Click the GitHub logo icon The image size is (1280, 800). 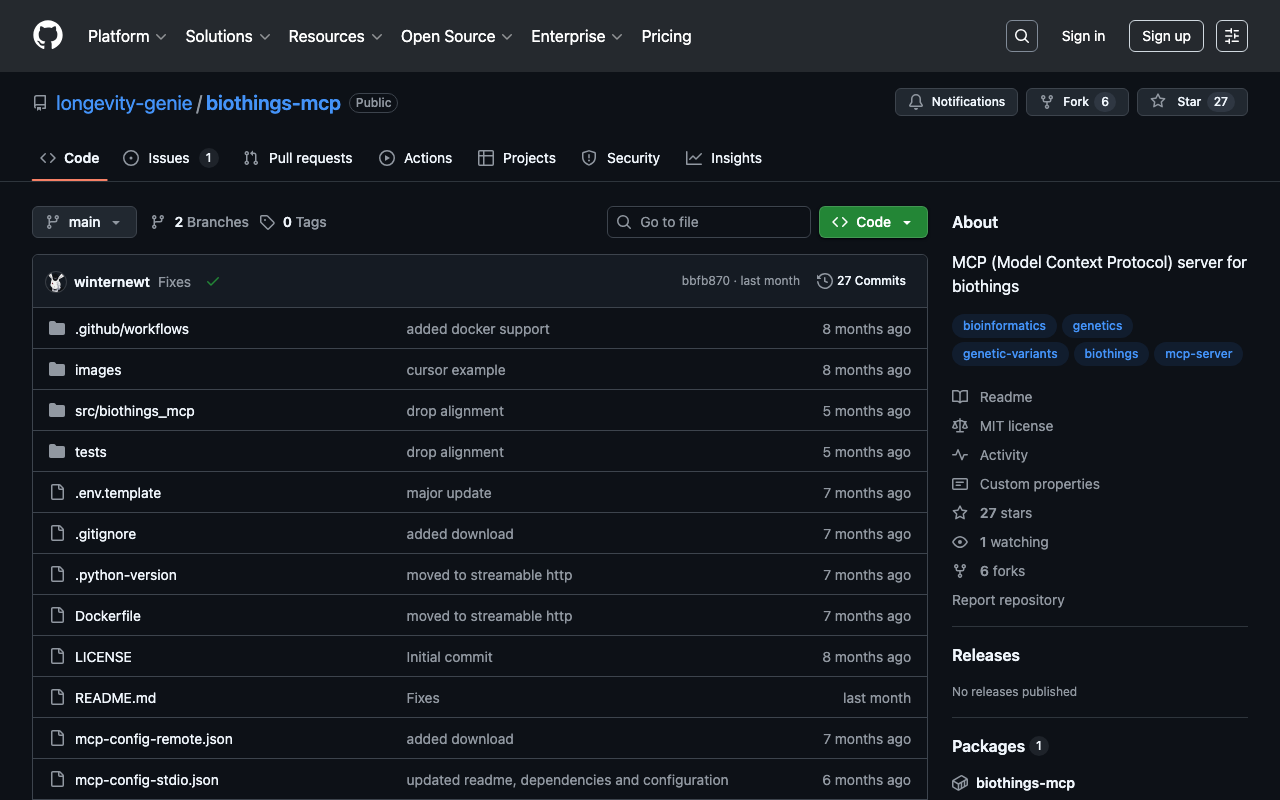coord(48,36)
